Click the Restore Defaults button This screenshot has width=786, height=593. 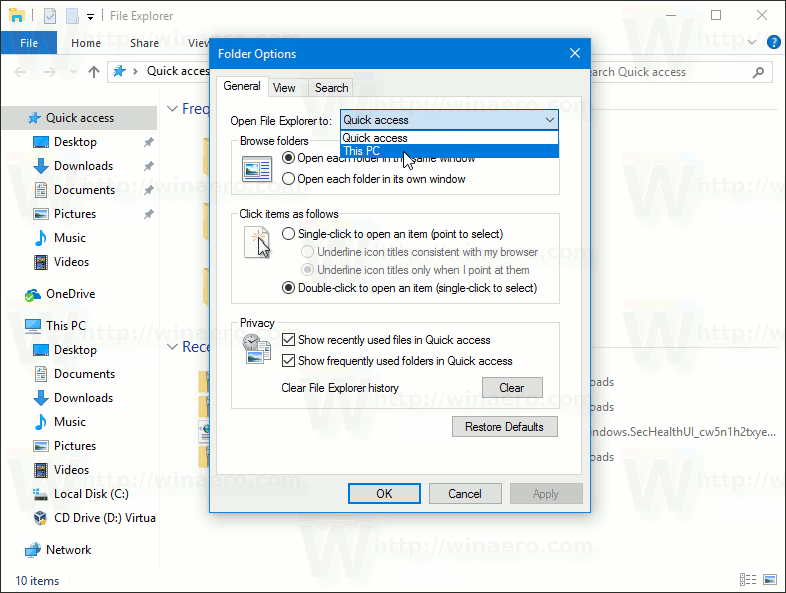tap(504, 427)
